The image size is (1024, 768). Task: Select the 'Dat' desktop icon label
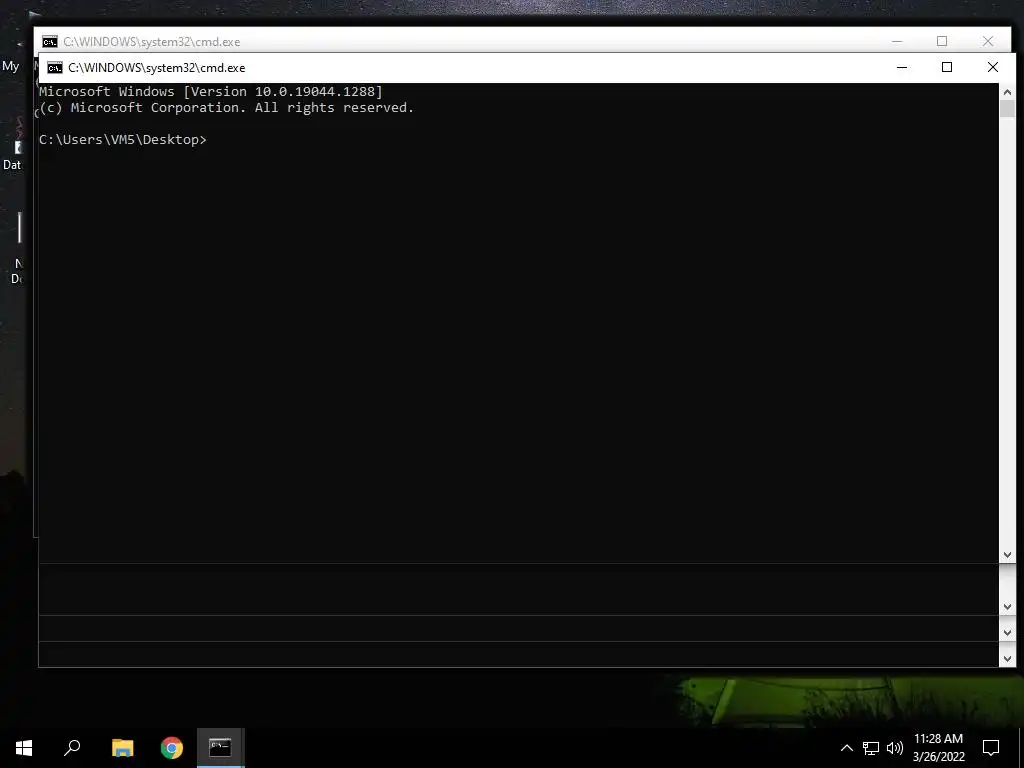click(12, 165)
